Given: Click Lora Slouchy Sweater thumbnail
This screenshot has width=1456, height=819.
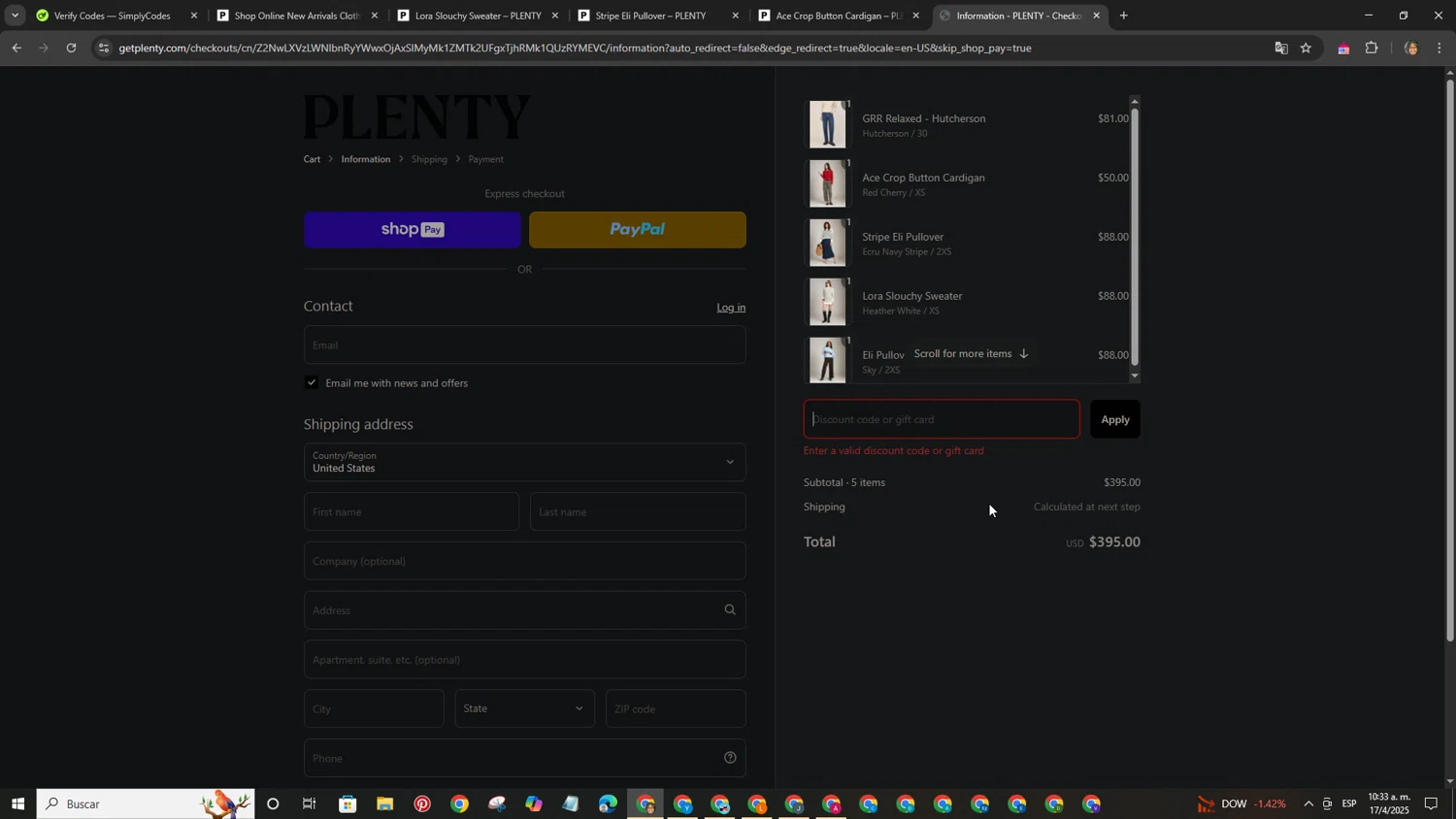Looking at the screenshot, I should [x=828, y=302].
